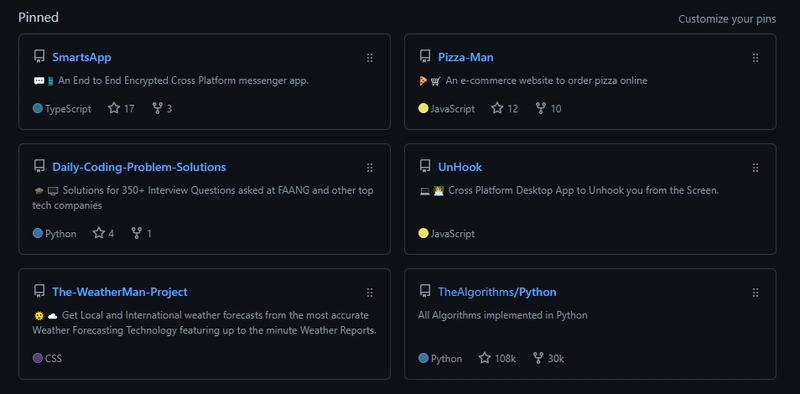Click the JavaScript language dot on UnHook
800x394 pixels.
[423, 233]
